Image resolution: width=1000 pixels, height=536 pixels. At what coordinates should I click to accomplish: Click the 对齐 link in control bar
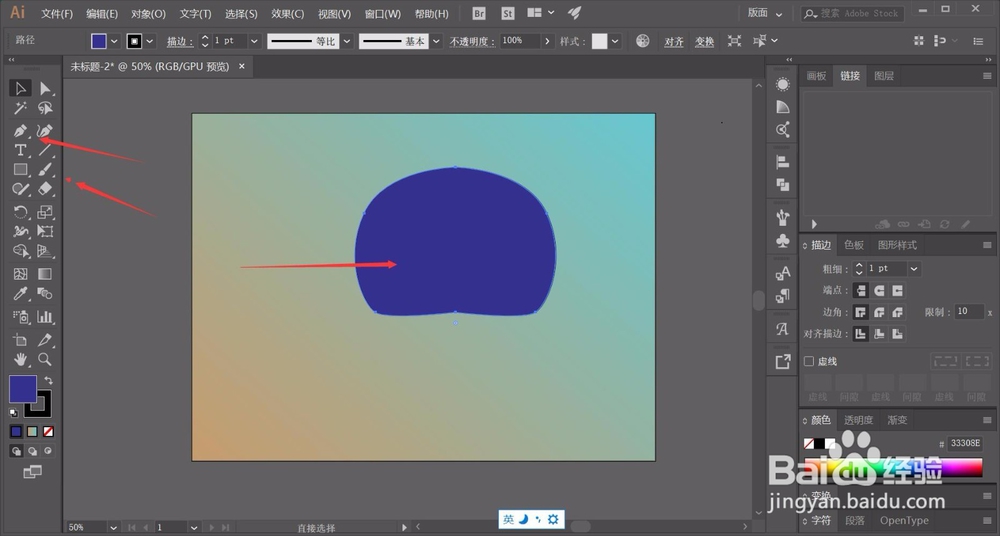pyautogui.click(x=673, y=41)
